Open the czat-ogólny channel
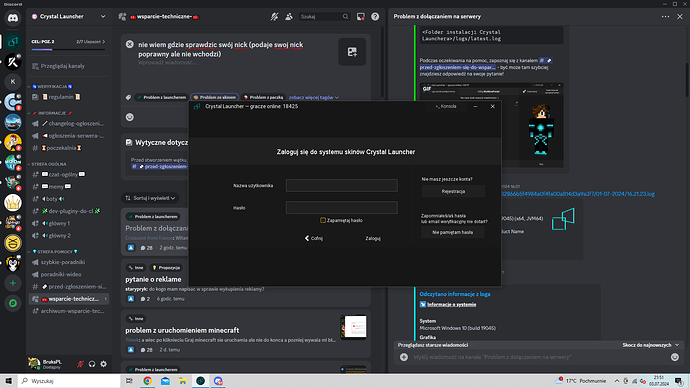Viewport: 690px width, 388px height. (x=69, y=175)
